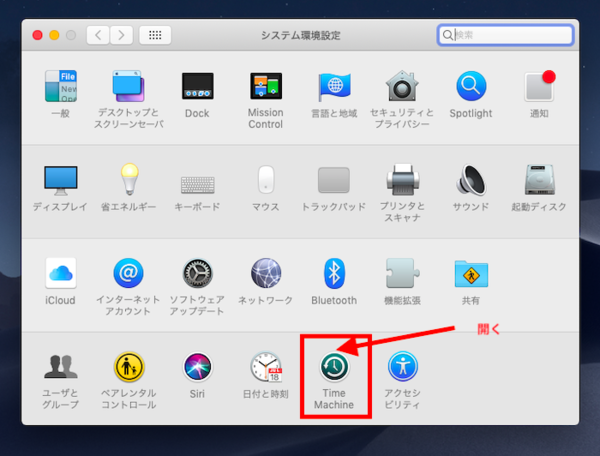The width and height of the screenshot is (600, 456).
Task: Click the magnifier icon in search field
Action: pos(447,35)
